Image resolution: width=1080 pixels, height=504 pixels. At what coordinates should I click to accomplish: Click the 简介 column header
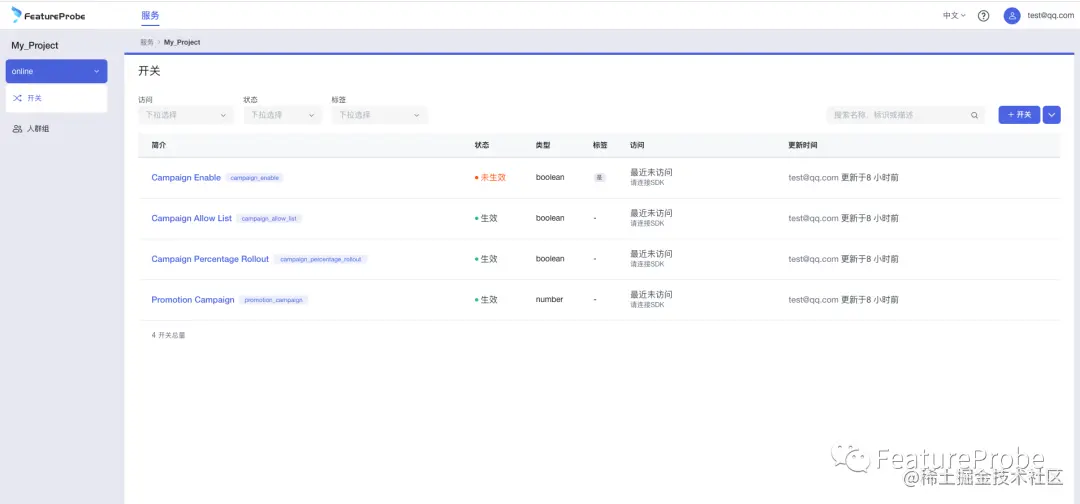(158, 146)
